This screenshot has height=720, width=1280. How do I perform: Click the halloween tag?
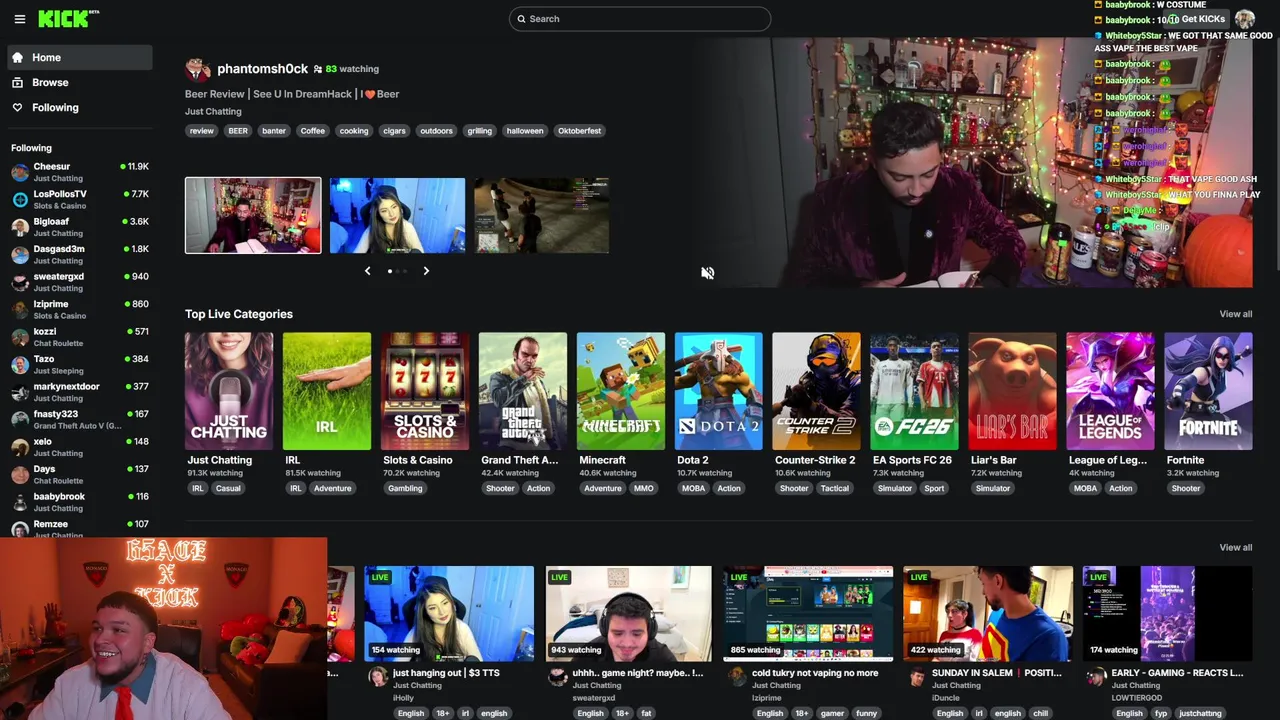click(x=525, y=131)
